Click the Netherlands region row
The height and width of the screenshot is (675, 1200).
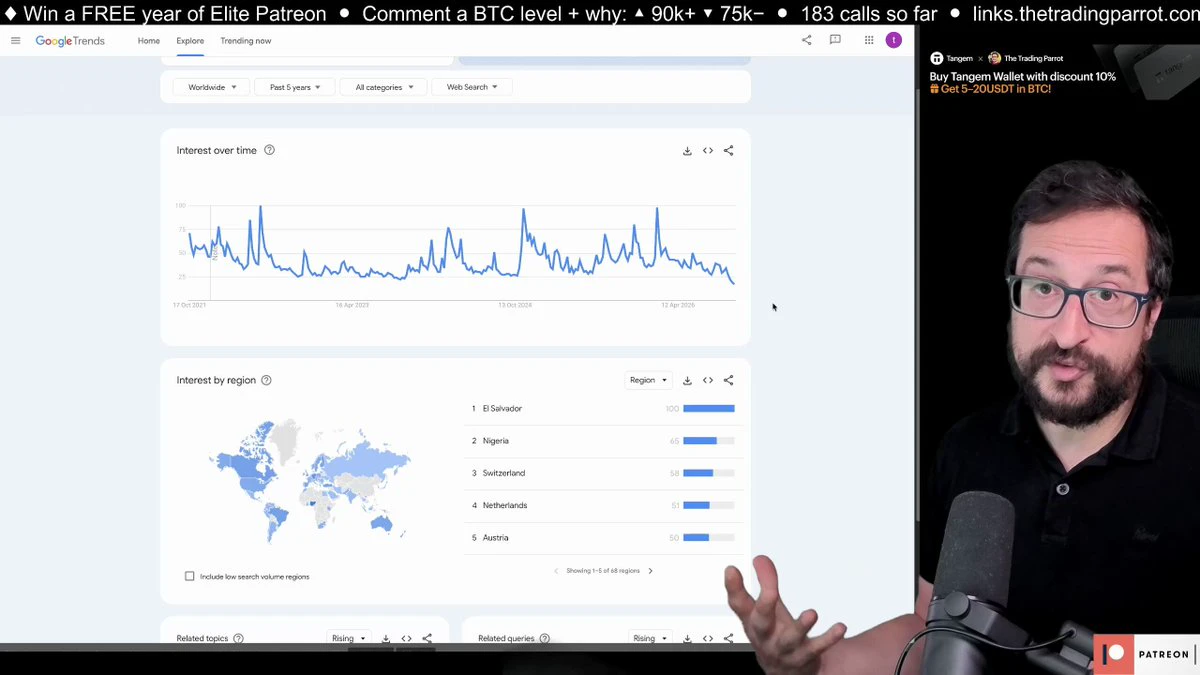click(603, 505)
